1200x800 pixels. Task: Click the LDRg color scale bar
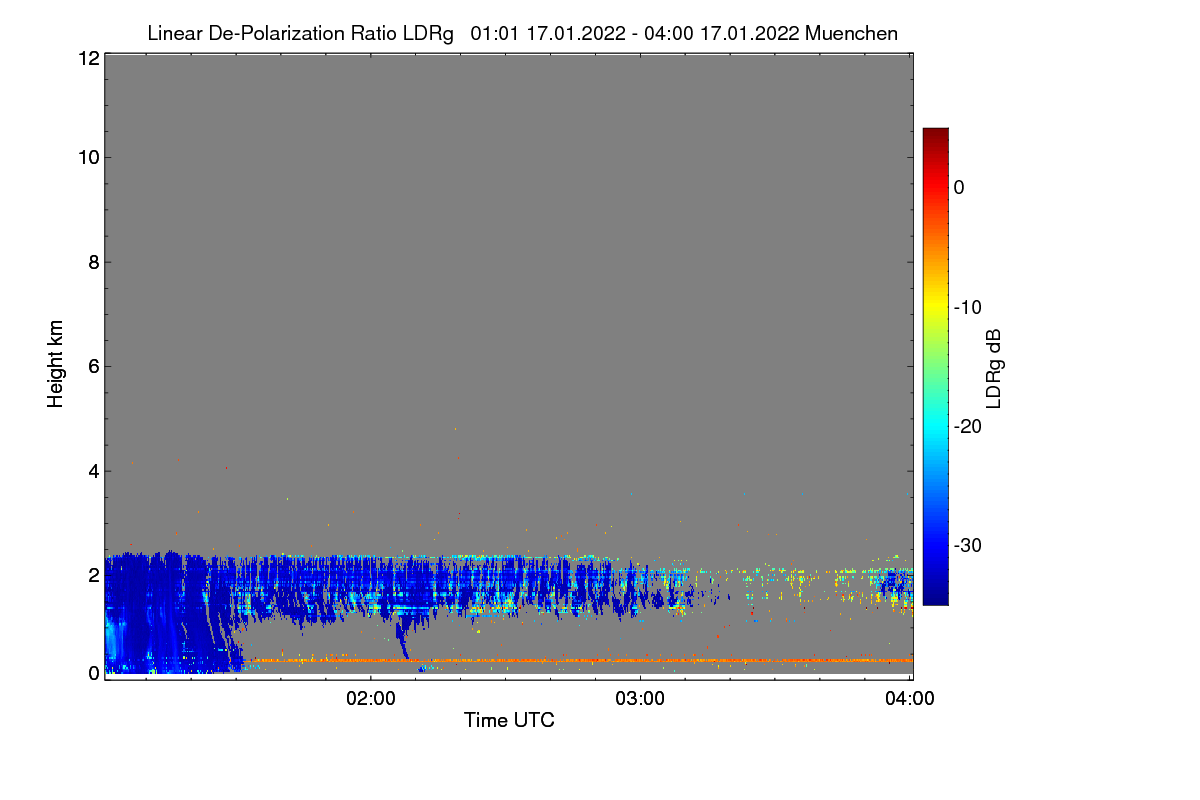tap(935, 366)
